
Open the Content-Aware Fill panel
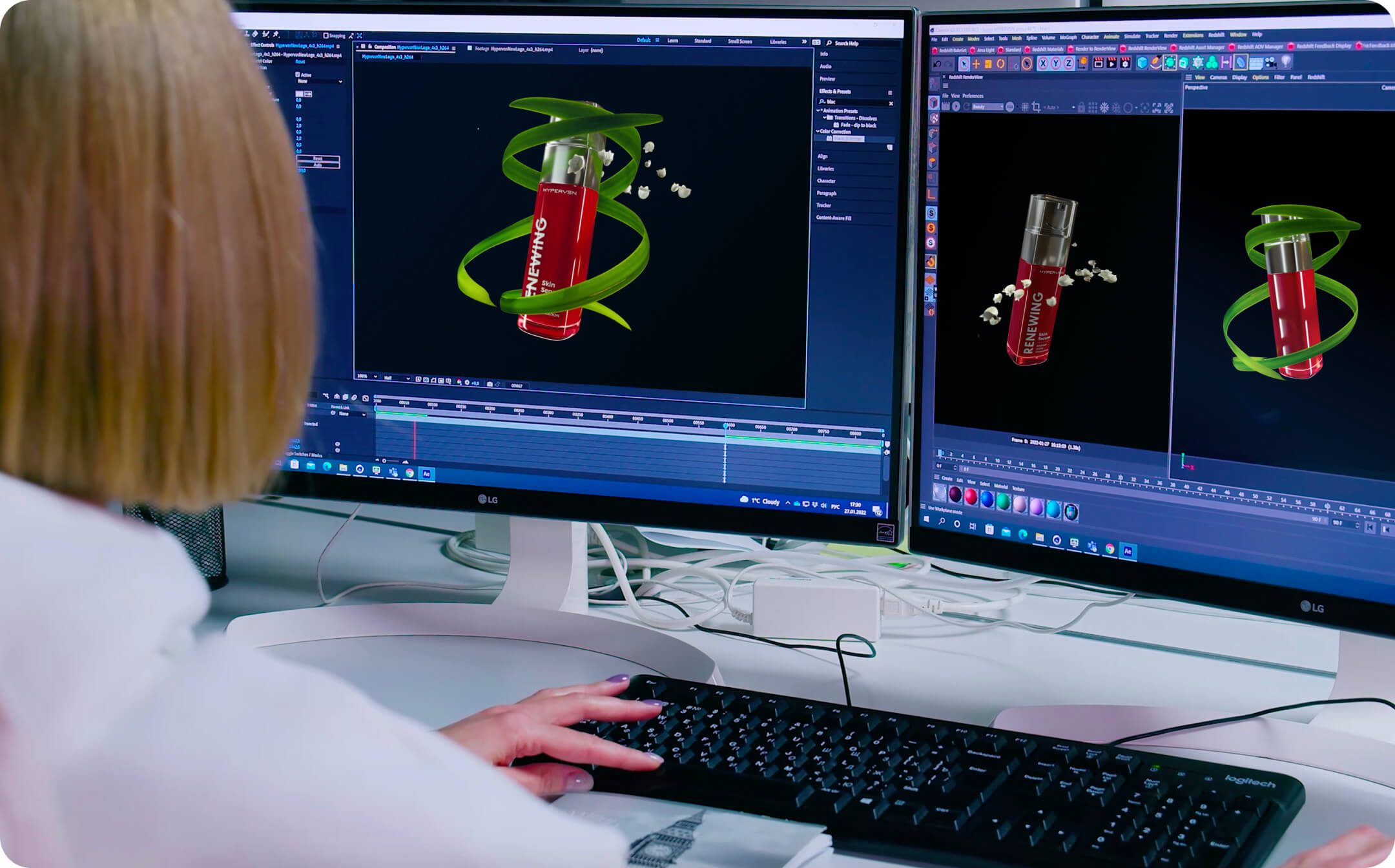834,218
